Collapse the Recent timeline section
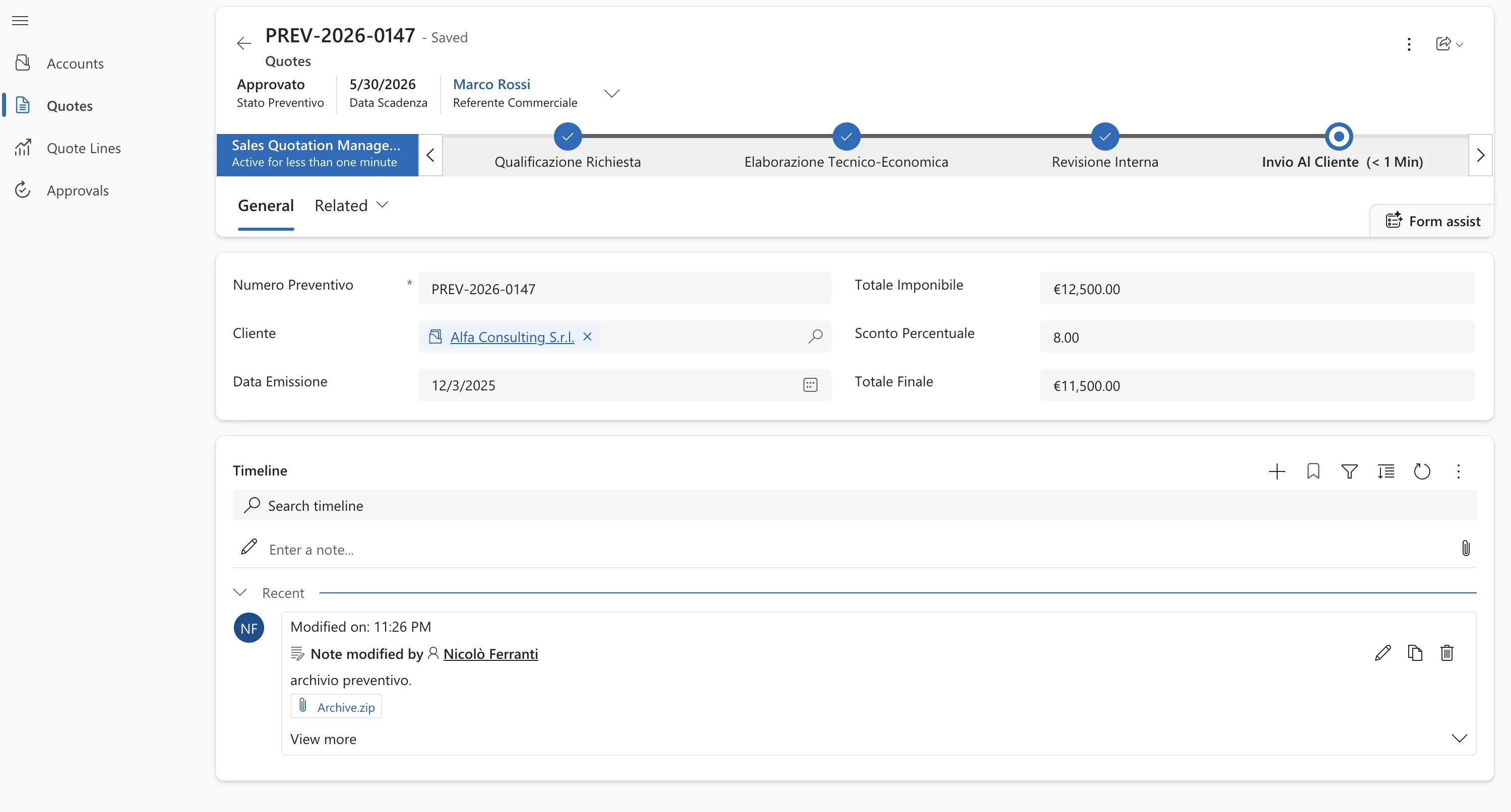The image size is (1511, 812). (240, 592)
